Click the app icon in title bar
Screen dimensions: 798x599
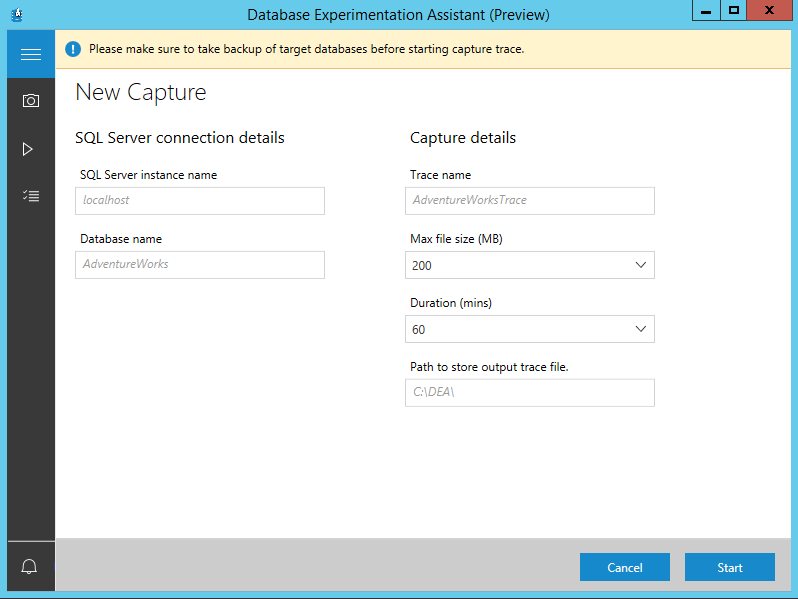[x=16, y=14]
